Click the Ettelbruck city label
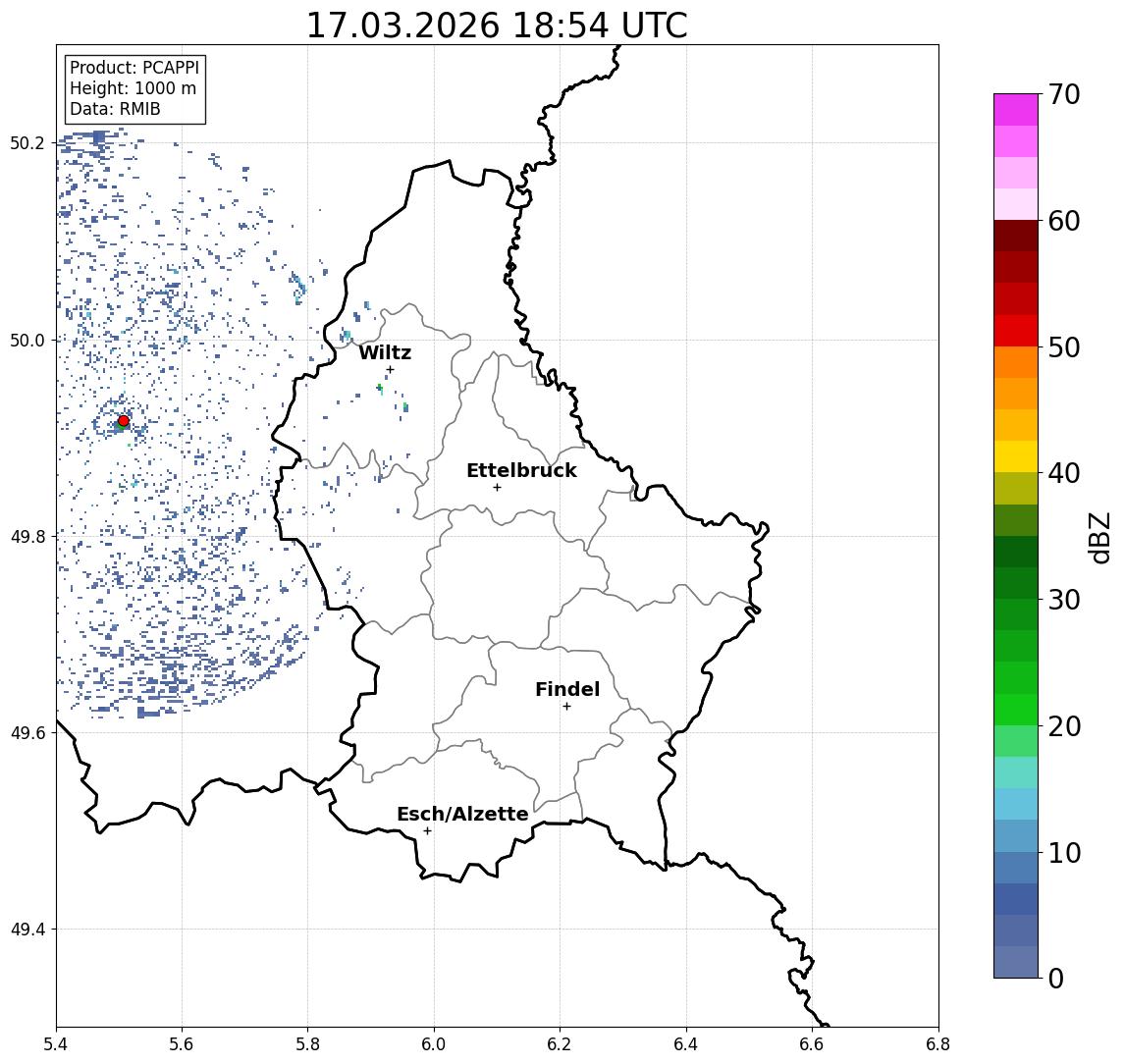Viewport: 1124px width, 1064px height. click(x=521, y=470)
